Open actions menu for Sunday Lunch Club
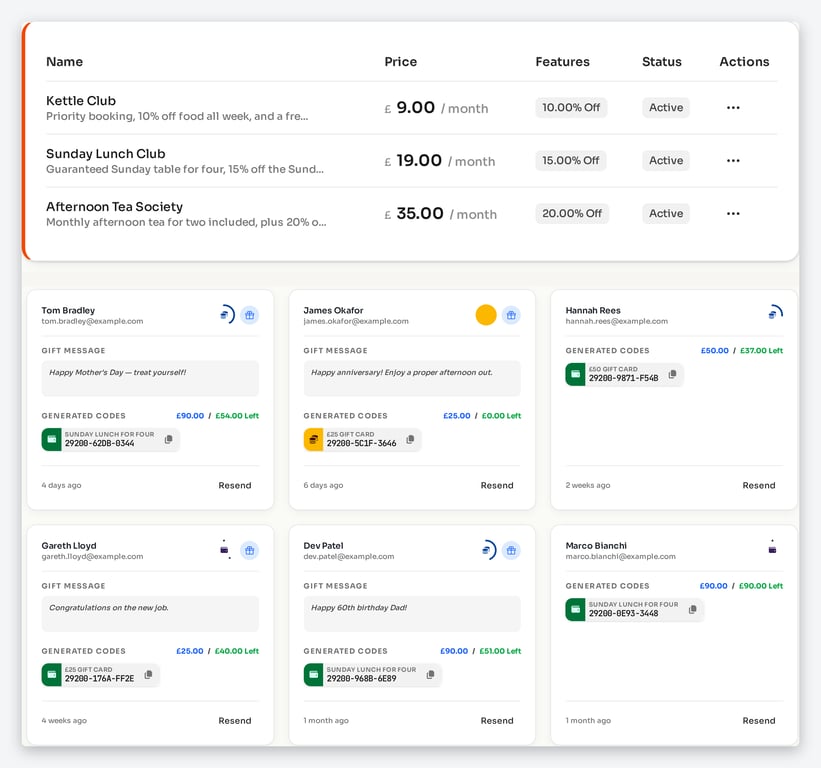Image resolution: width=821 pixels, height=768 pixels. 733,161
